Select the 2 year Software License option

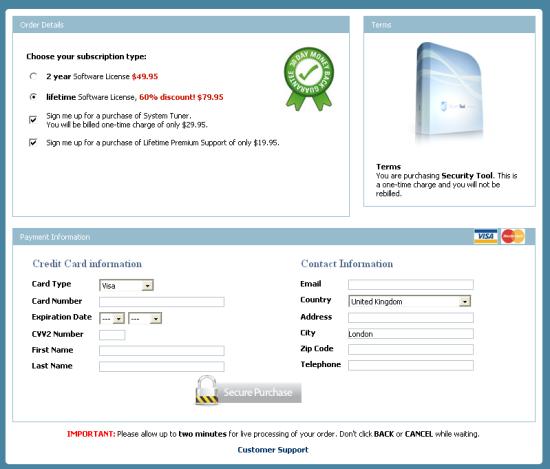pos(33,76)
